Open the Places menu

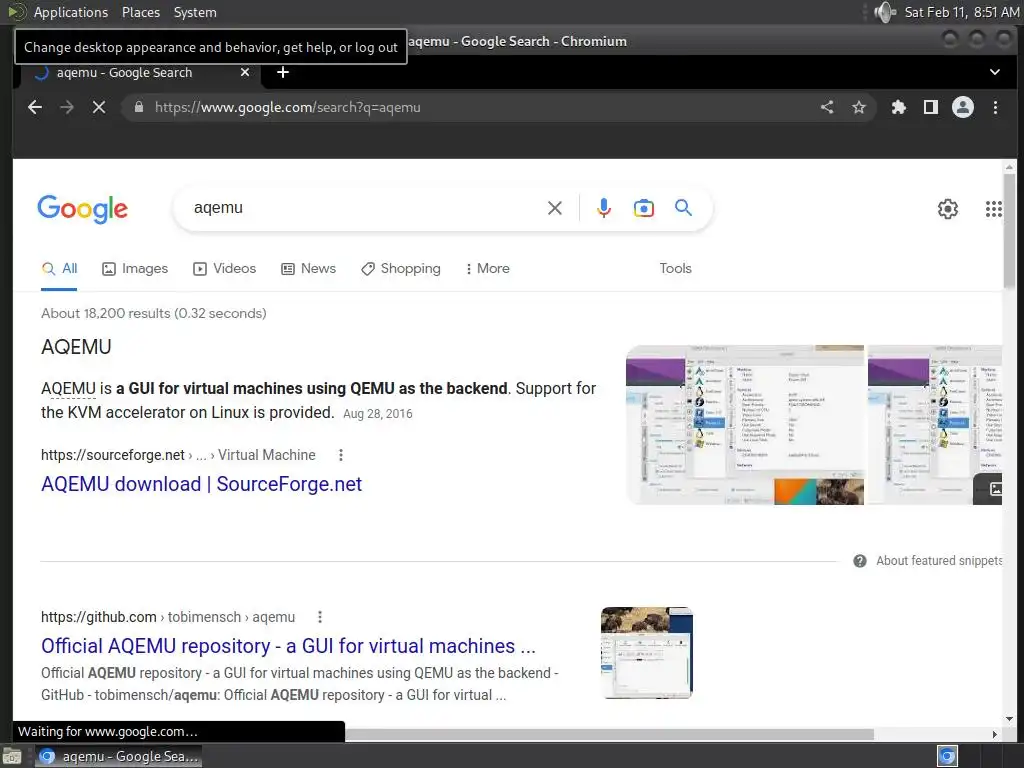pos(141,12)
